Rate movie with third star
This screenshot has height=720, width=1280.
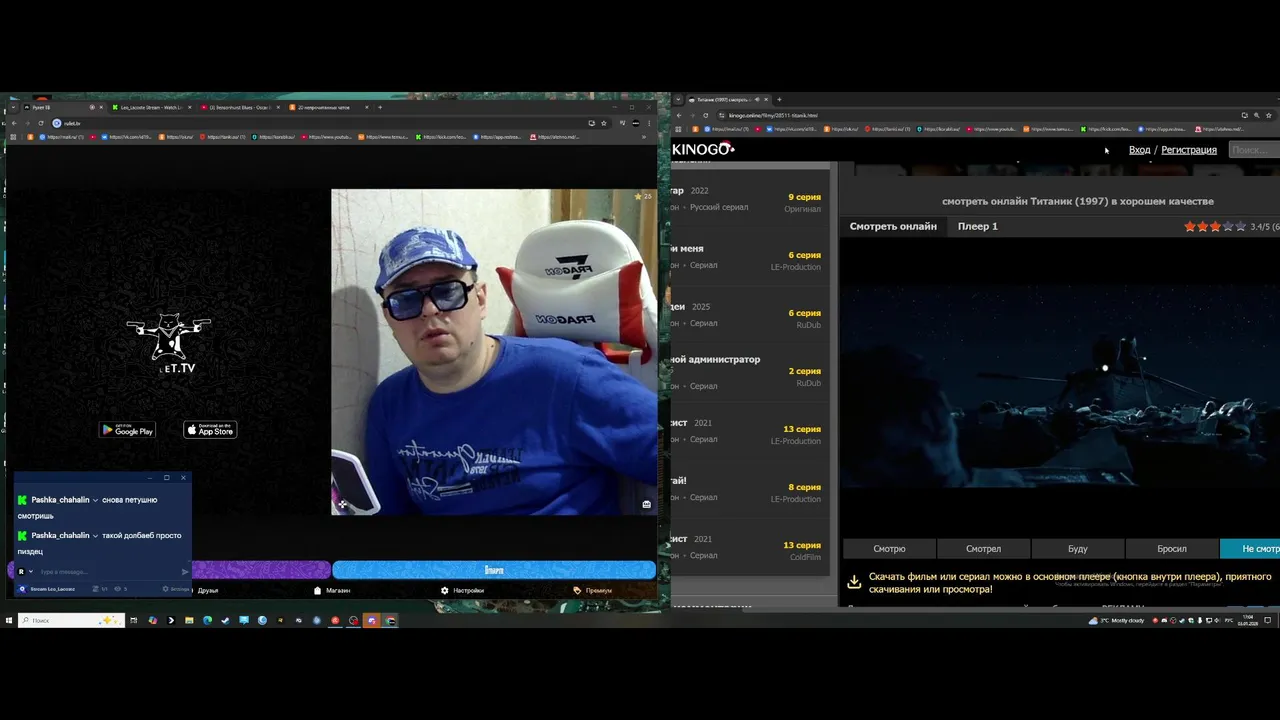1215,227
